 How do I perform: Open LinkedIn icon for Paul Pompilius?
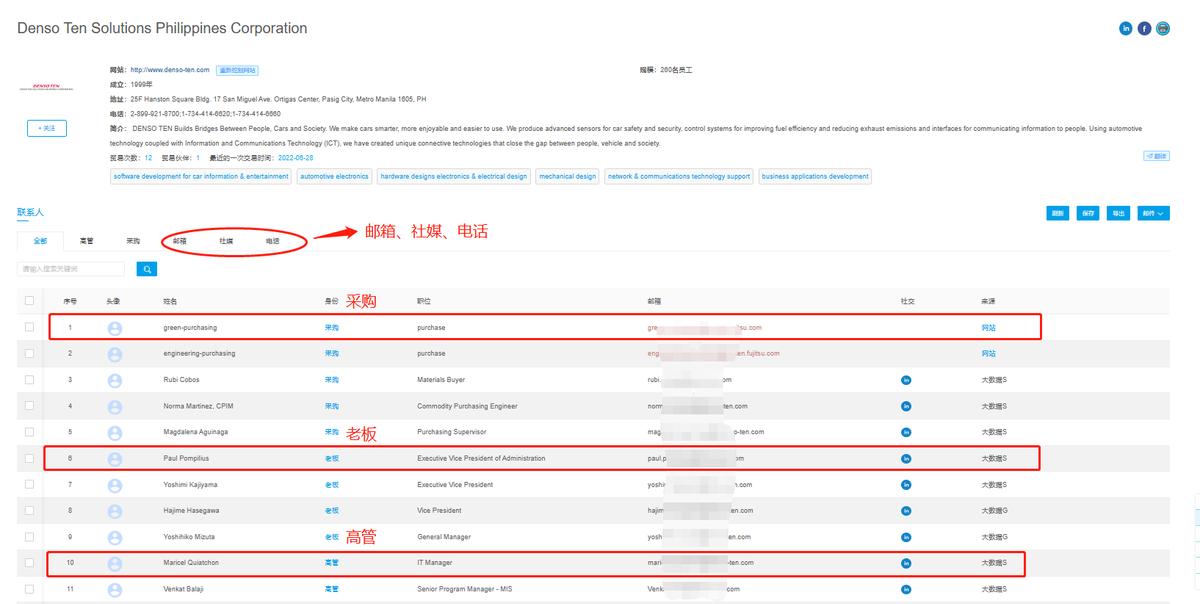pyautogui.click(x=906, y=458)
